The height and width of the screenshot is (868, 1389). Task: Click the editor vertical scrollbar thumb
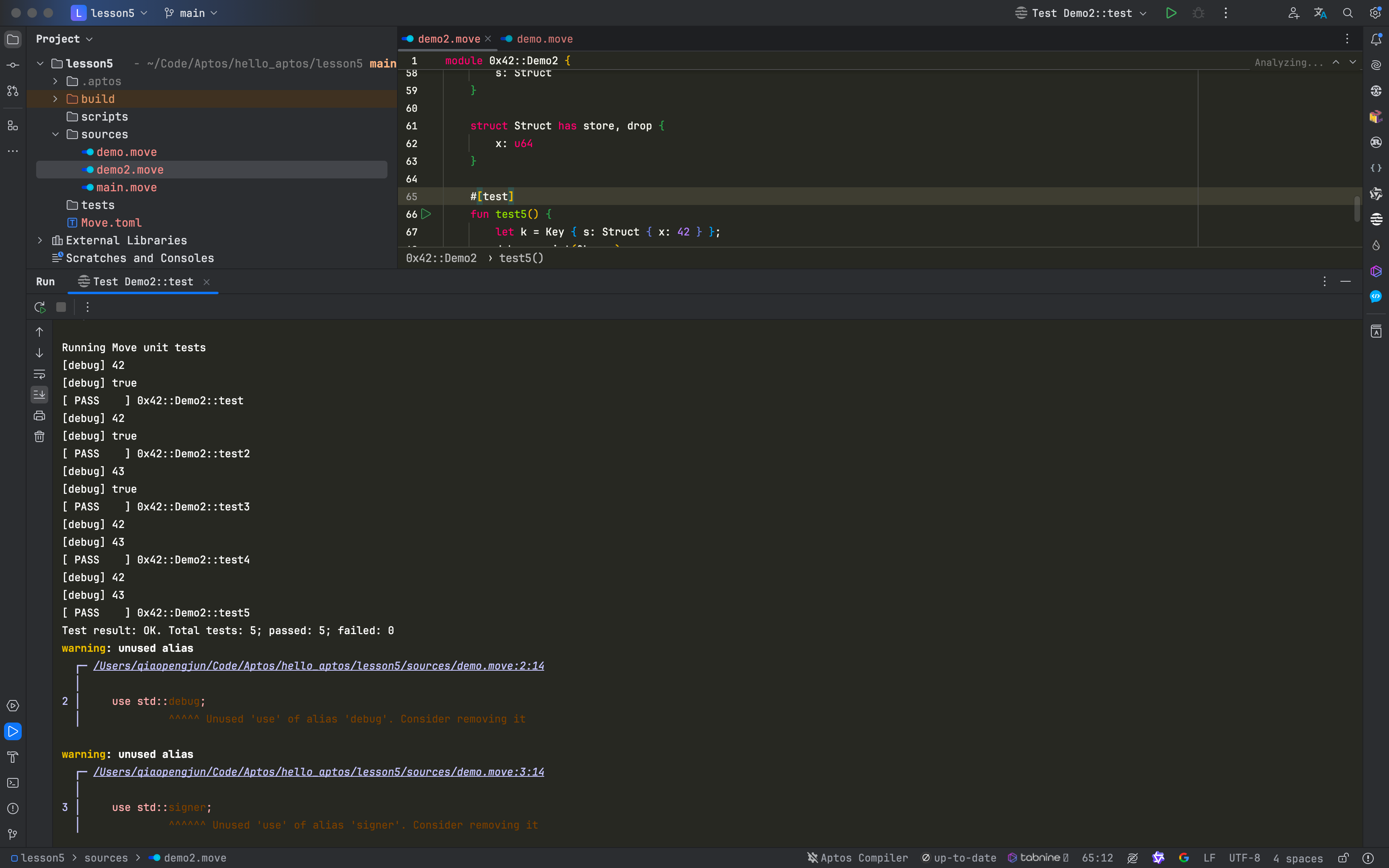pos(1357,209)
